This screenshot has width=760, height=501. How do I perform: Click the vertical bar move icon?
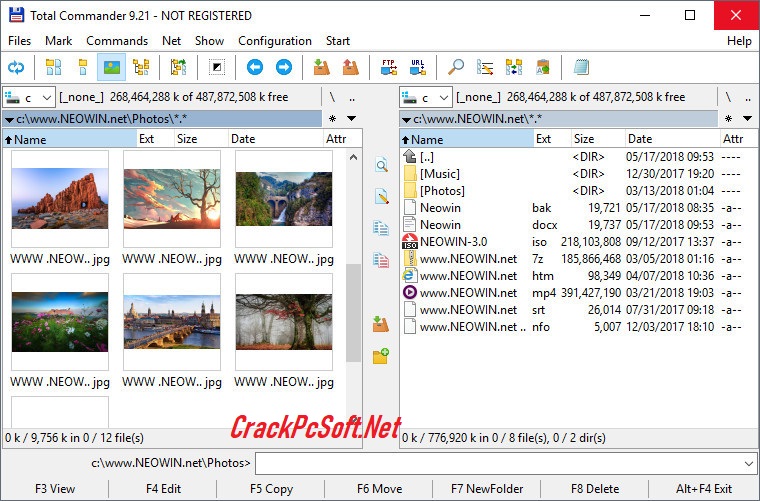pyautogui.click(x=381, y=260)
